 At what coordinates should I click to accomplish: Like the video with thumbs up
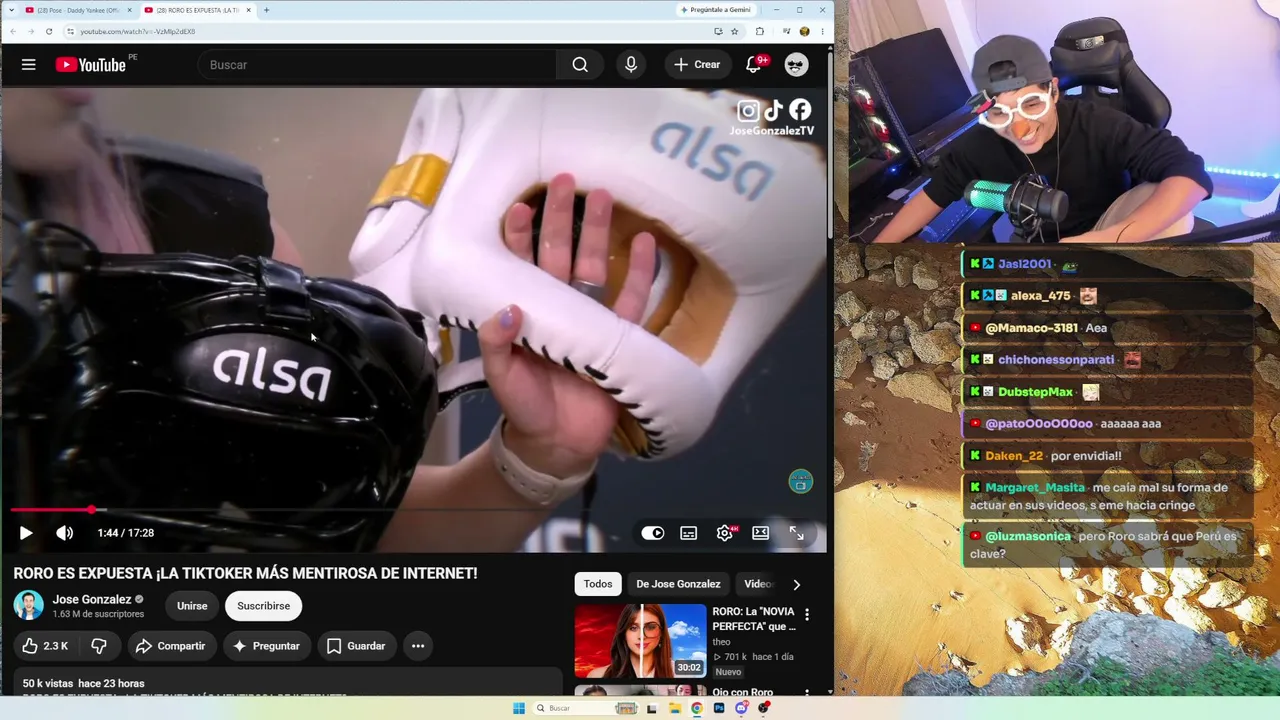point(45,646)
